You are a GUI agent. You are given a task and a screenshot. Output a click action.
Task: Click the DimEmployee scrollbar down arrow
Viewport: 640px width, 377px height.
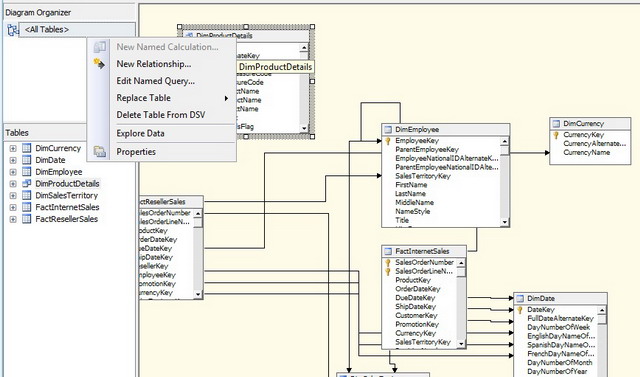[504, 222]
